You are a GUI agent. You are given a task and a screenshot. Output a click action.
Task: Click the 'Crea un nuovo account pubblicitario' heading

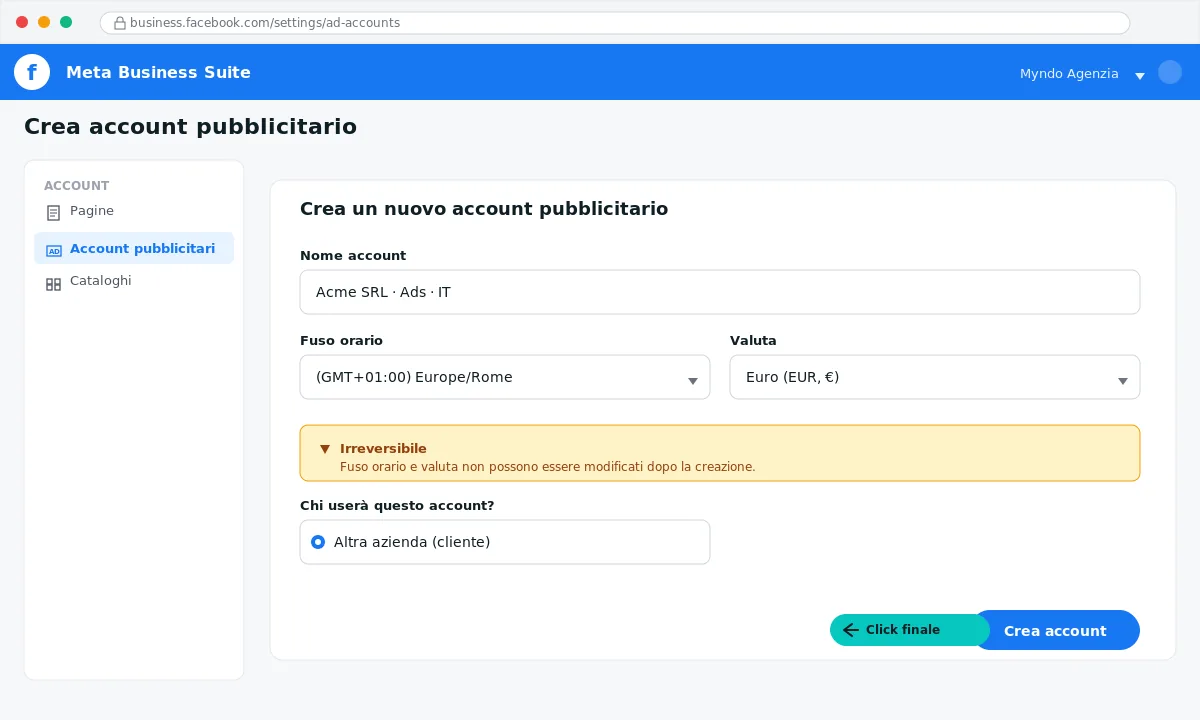point(484,209)
